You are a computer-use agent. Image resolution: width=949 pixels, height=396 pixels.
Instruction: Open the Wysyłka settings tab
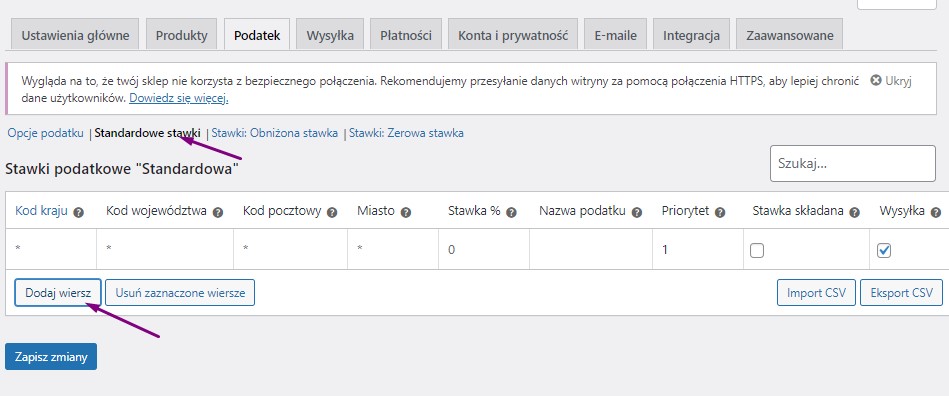(x=330, y=35)
